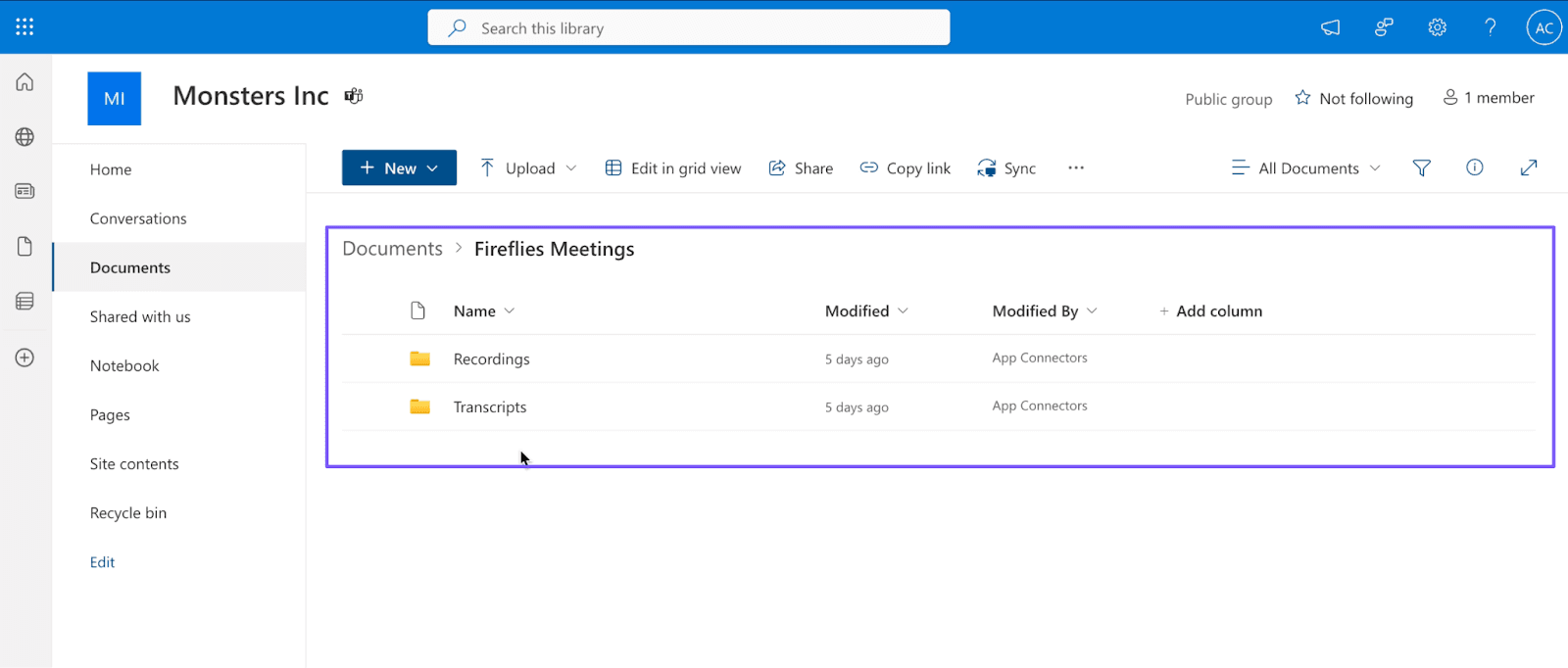Click the Recordings row modified date
Image resolution: width=1568 pixels, height=668 pixels.
tap(857, 359)
